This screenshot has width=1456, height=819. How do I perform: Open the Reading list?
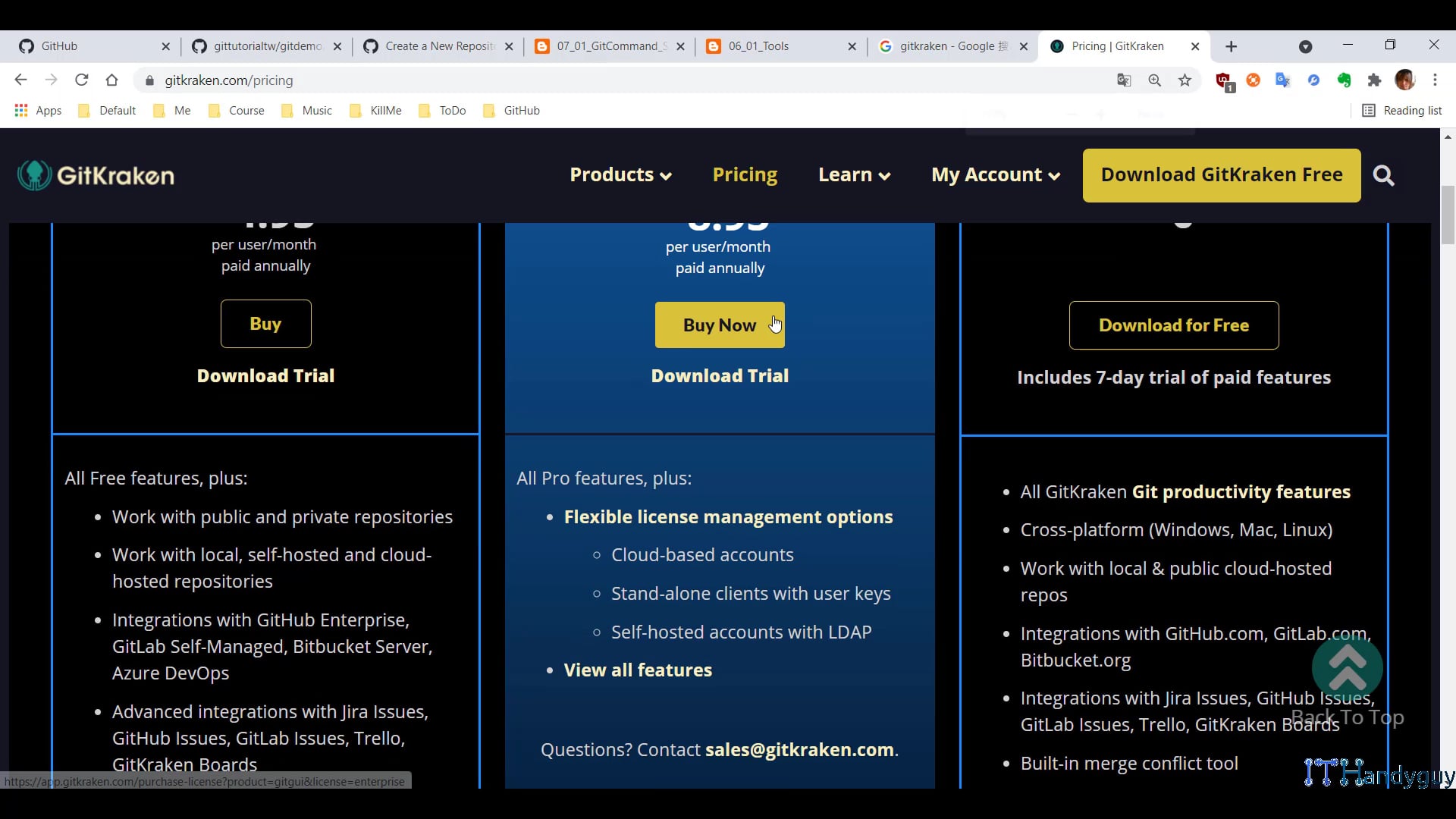point(1401,110)
